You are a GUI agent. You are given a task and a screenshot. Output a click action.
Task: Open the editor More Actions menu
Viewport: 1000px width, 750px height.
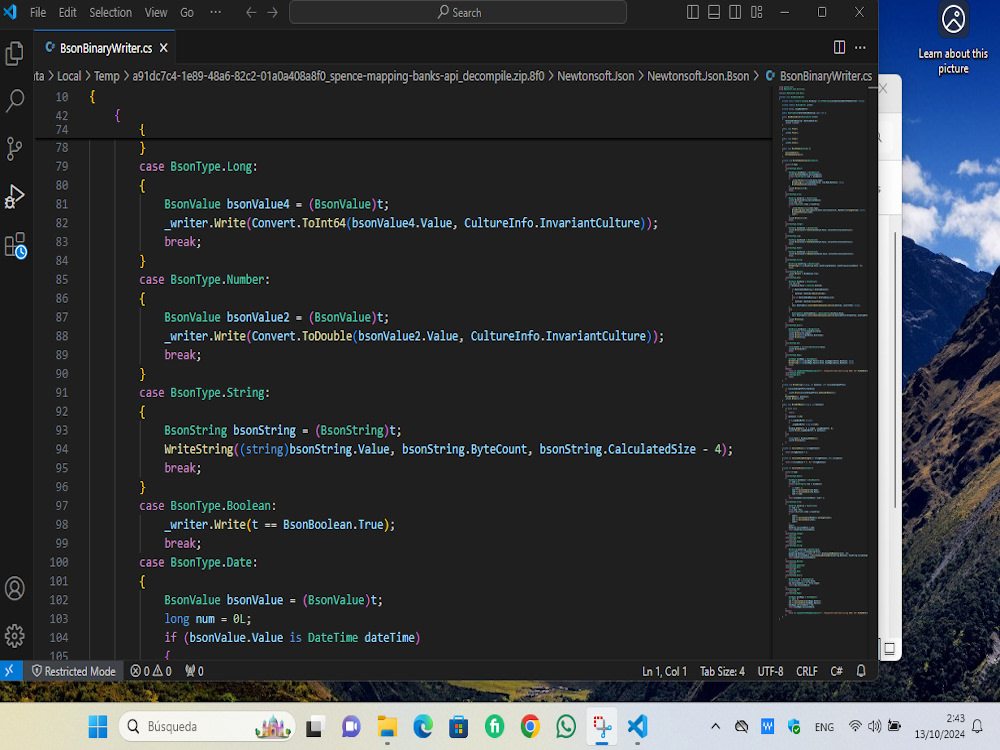click(x=858, y=47)
